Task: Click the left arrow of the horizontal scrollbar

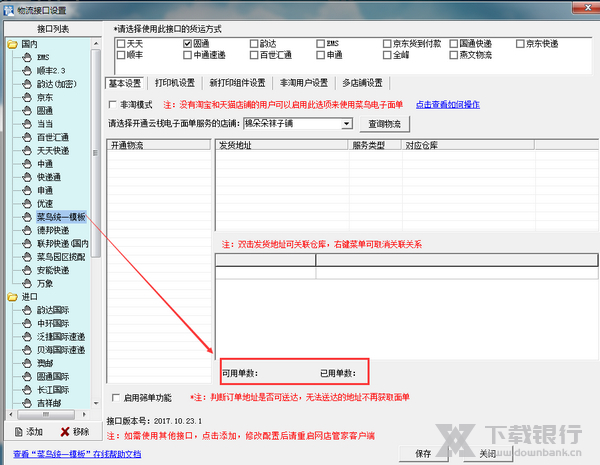Action: point(11,414)
